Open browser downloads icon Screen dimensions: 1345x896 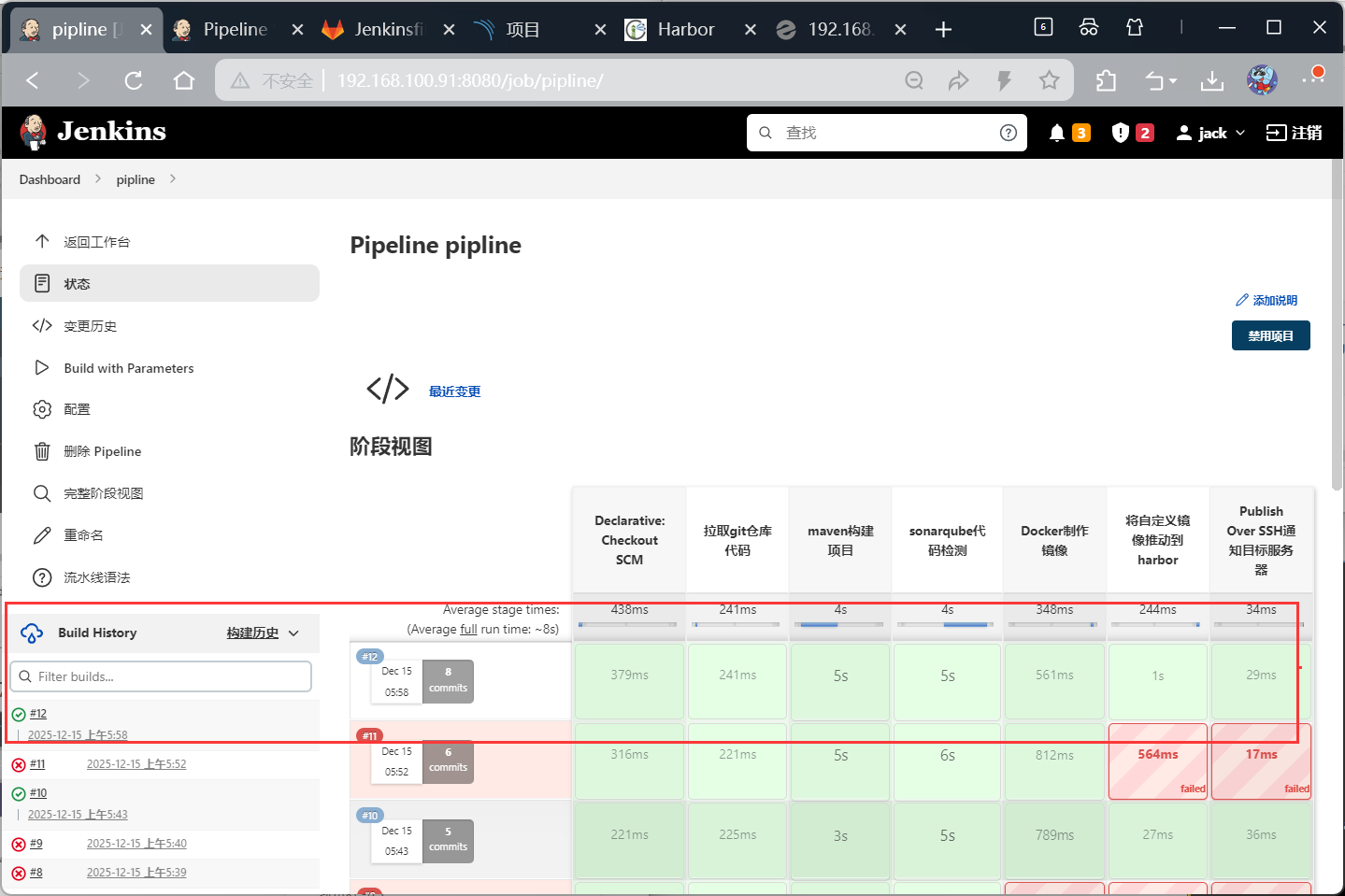tap(1212, 80)
